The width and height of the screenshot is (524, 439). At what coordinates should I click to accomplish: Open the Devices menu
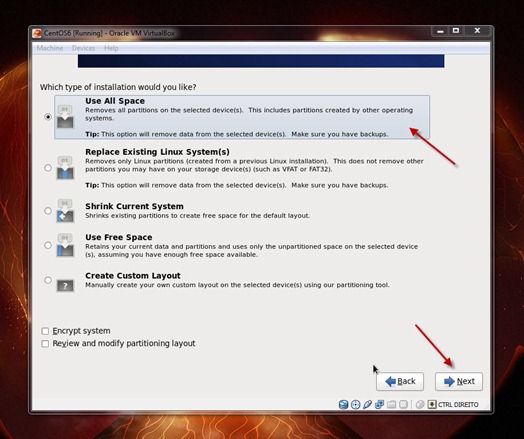coord(84,48)
